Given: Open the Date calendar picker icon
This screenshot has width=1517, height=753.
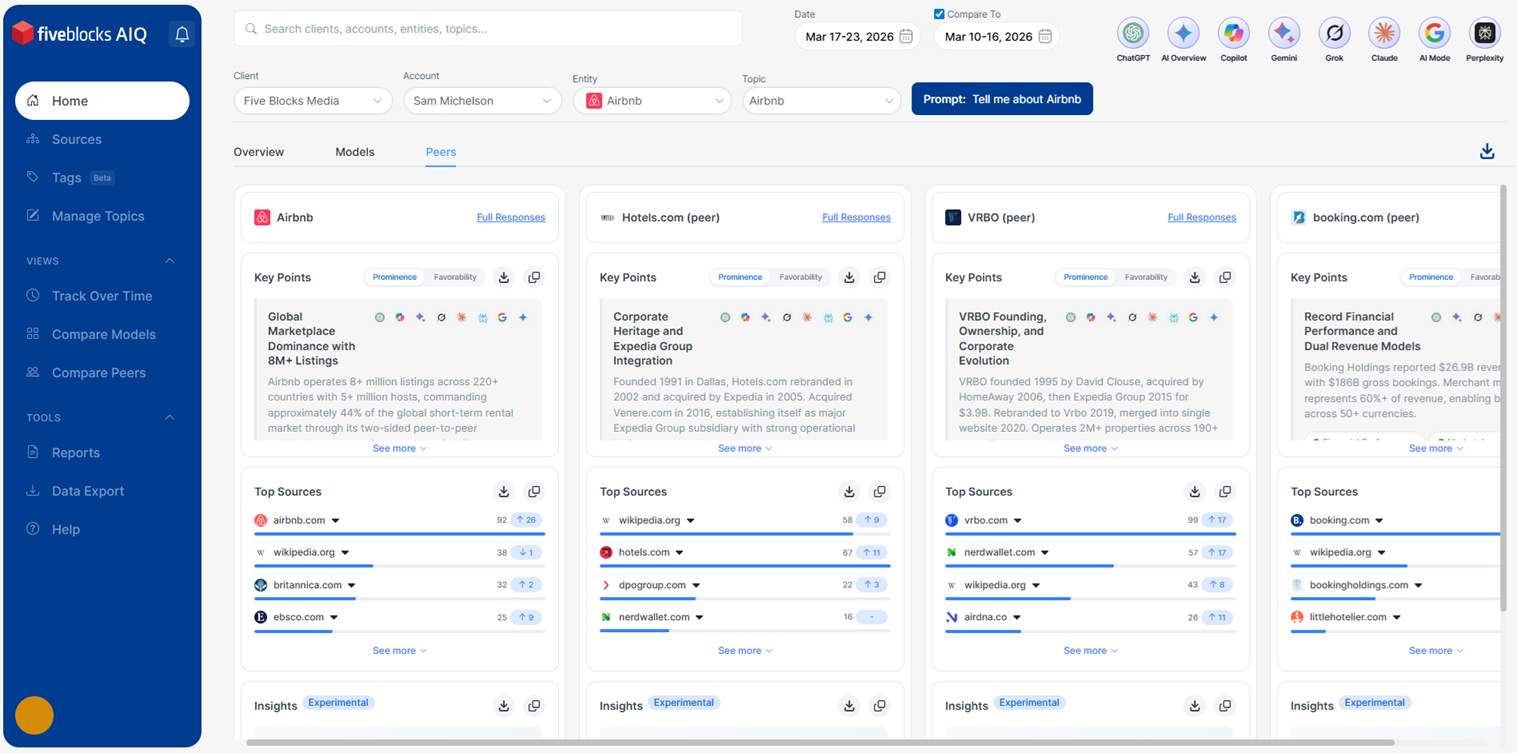Looking at the screenshot, I should 906,36.
